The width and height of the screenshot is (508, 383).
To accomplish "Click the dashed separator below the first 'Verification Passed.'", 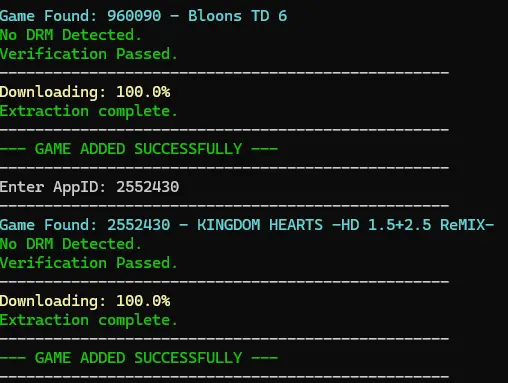I will coord(224,72).
